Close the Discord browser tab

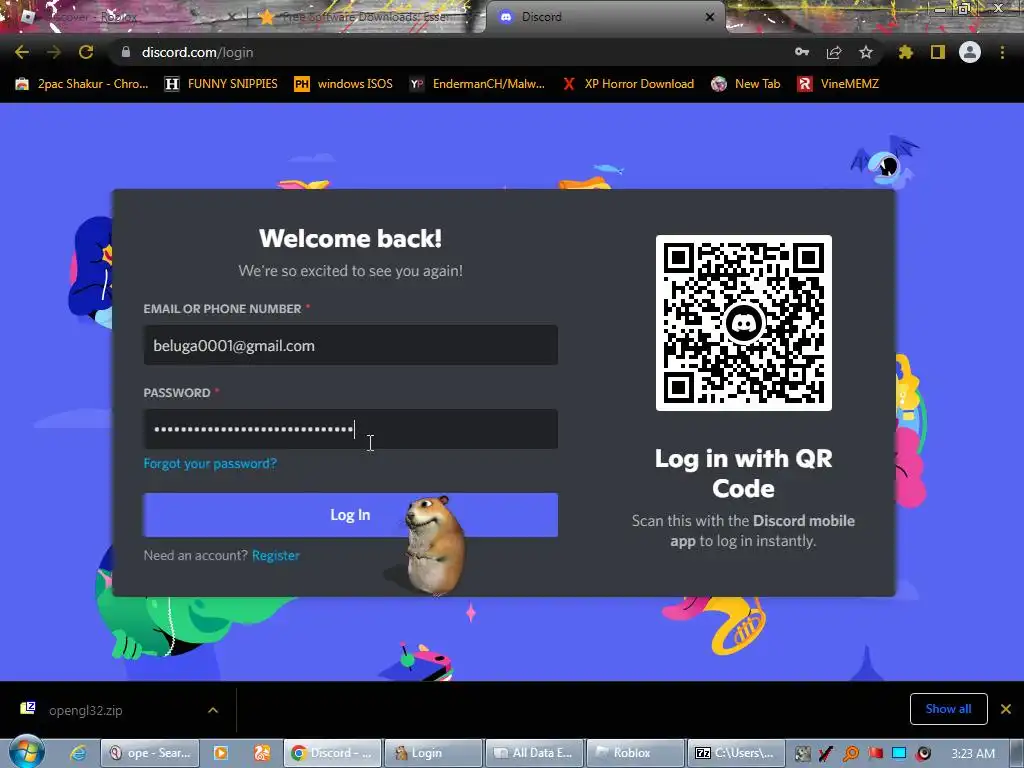pos(710,17)
